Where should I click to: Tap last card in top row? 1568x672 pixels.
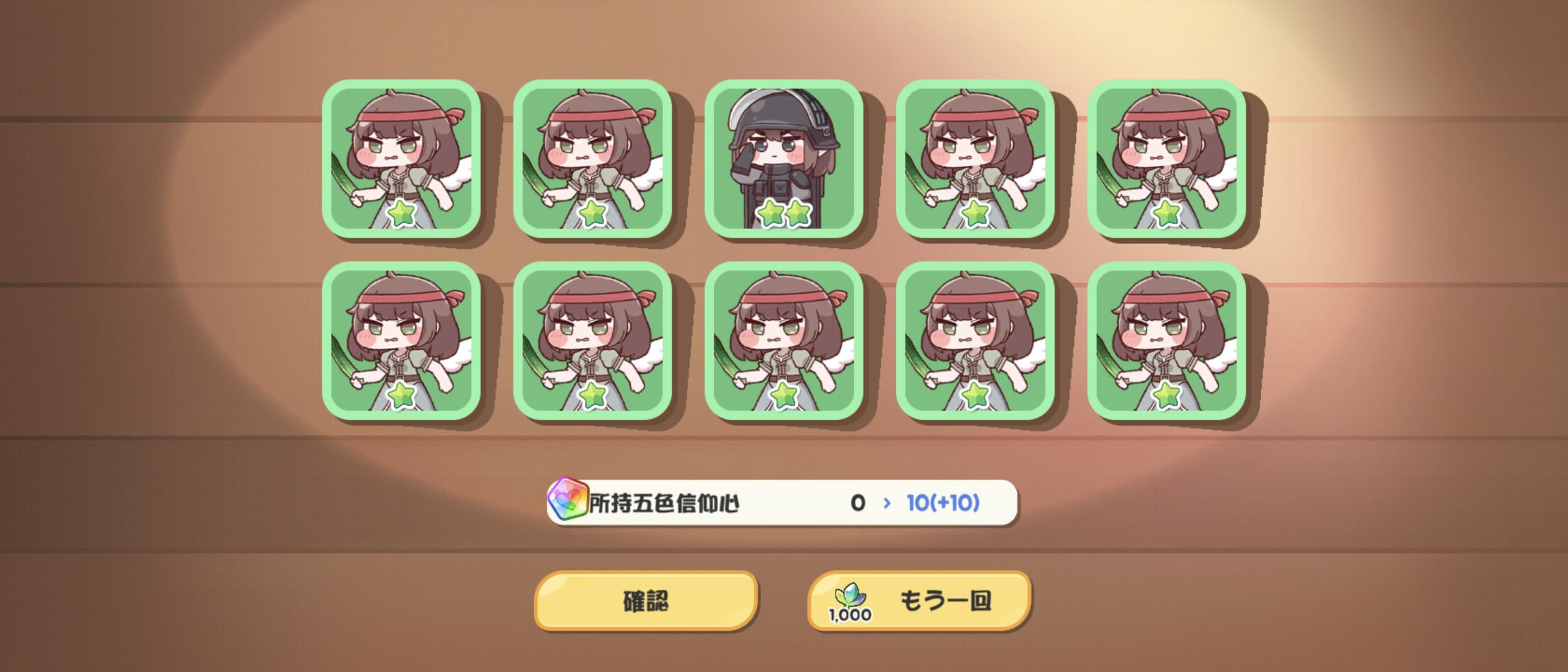[x=1166, y=159]
